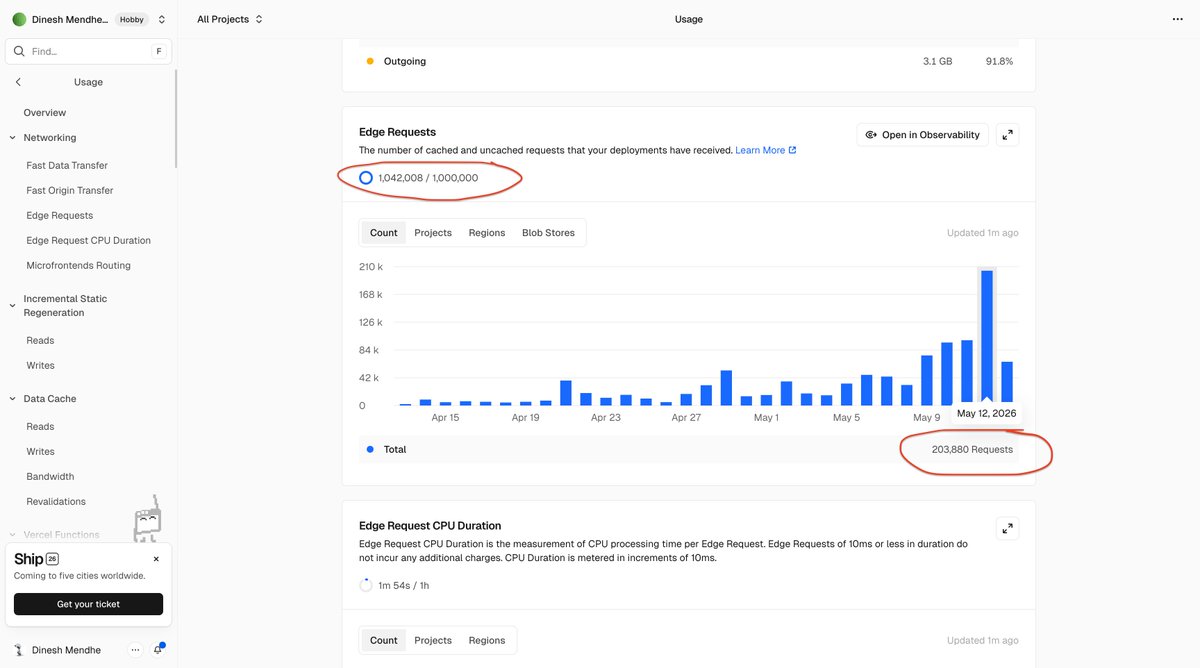Click the 203,880 Requests total value
Viewport: 1200px width, 668px height.
972,450
